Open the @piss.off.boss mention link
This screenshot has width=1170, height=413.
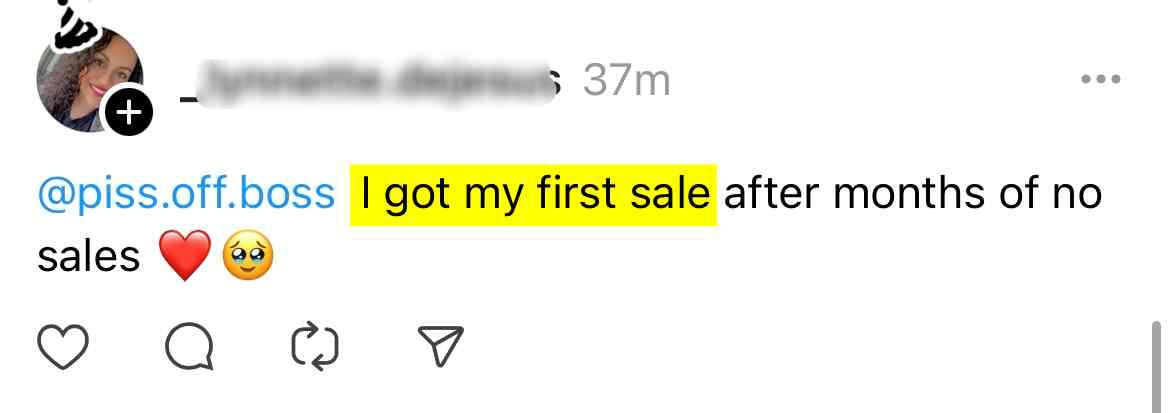point(186,194)
